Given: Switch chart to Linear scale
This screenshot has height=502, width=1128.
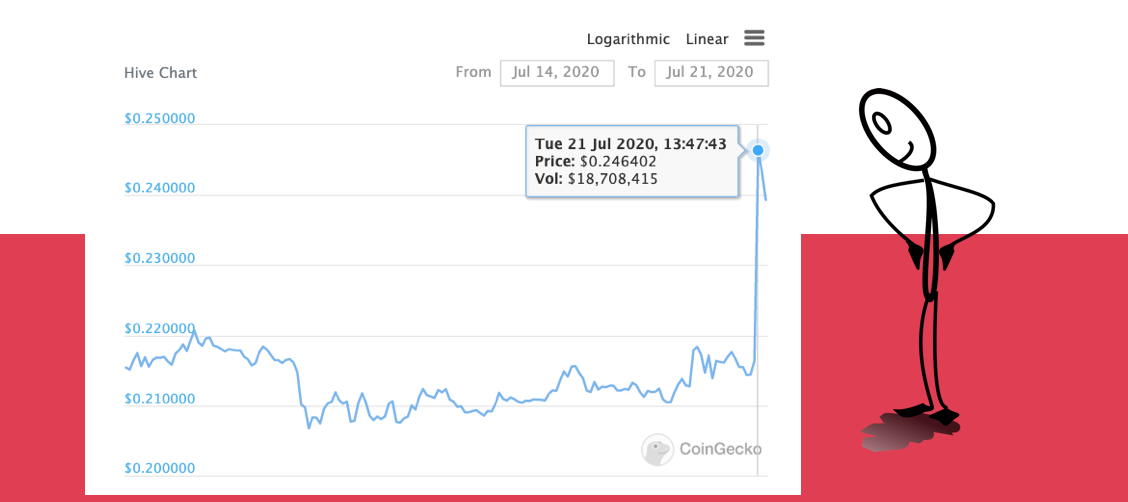Looking at the screenshot, I should pos(707,39).
